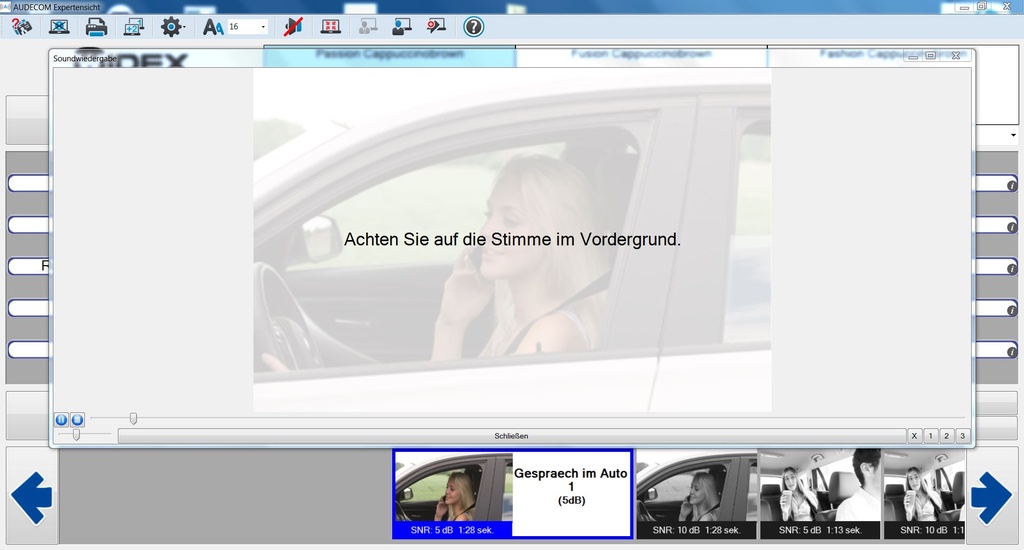
Task: Click the greyed person with screen icon
Action: tap(368, 27)
